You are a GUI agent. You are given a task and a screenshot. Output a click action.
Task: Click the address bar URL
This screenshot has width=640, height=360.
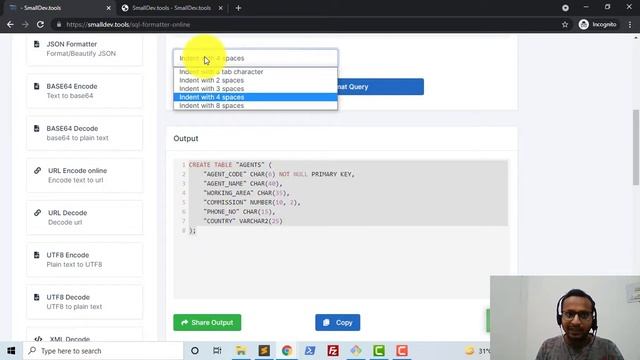(x=128, y=24)
